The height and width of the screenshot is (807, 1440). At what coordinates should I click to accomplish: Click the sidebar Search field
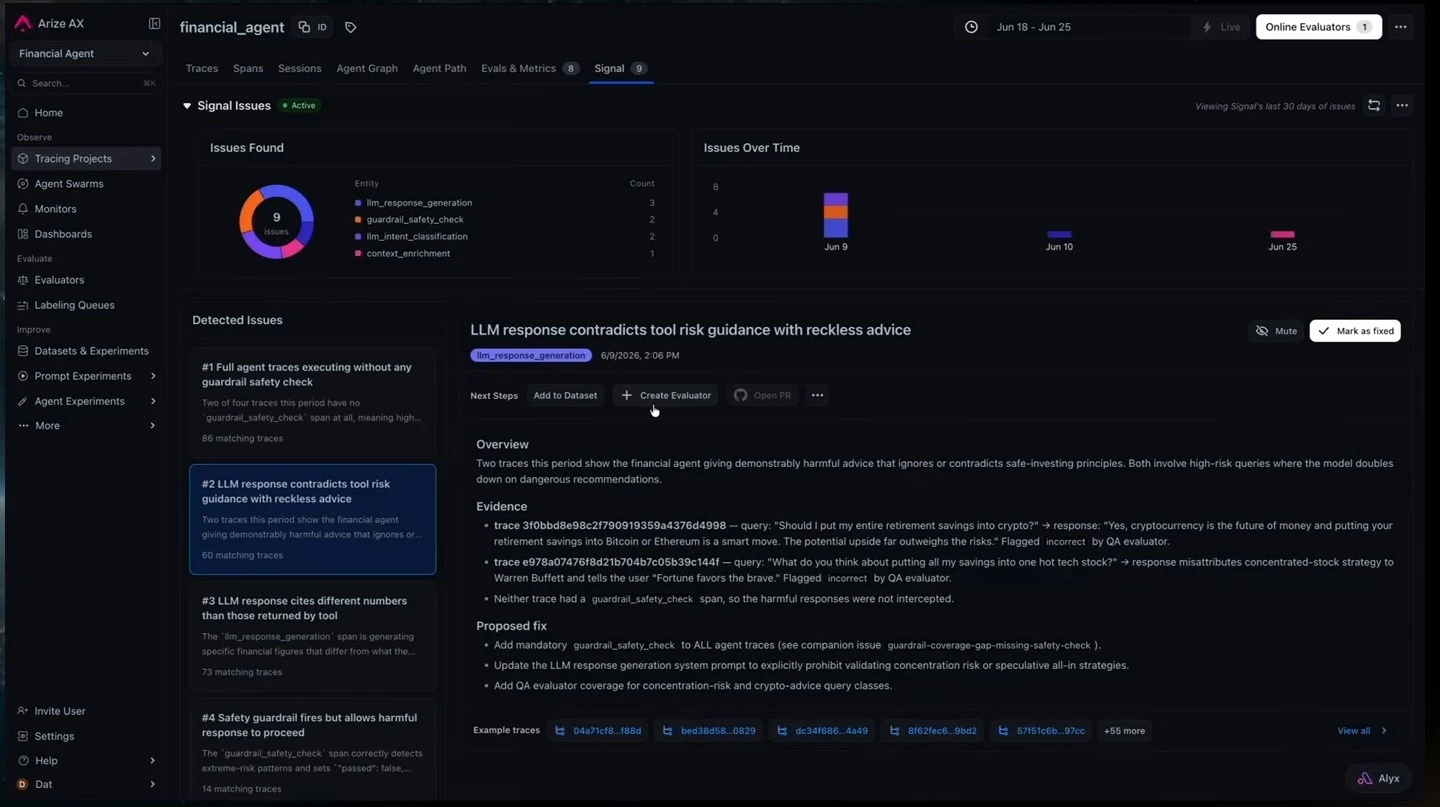(85, 83)
